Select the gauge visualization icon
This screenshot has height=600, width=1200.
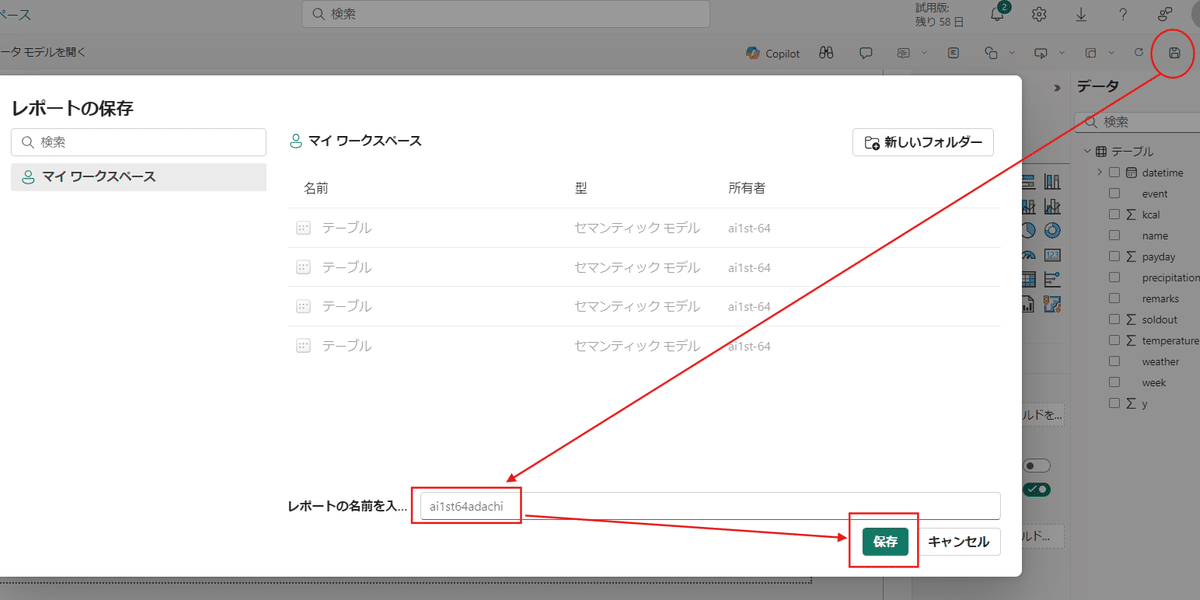click(1028, 254)
